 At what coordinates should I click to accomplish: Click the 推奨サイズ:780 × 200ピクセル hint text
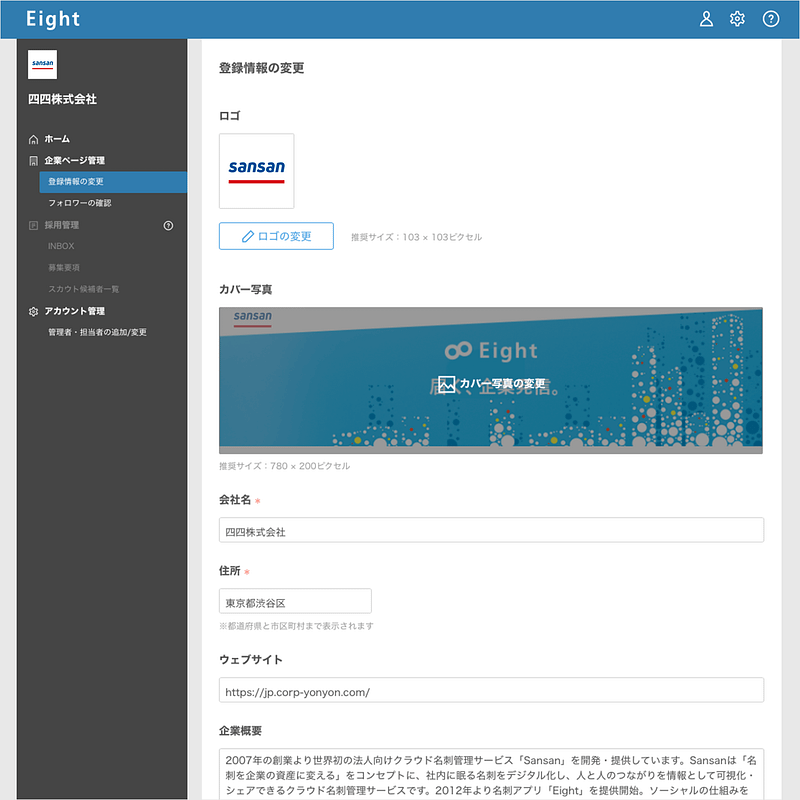[x=285, y=466]
